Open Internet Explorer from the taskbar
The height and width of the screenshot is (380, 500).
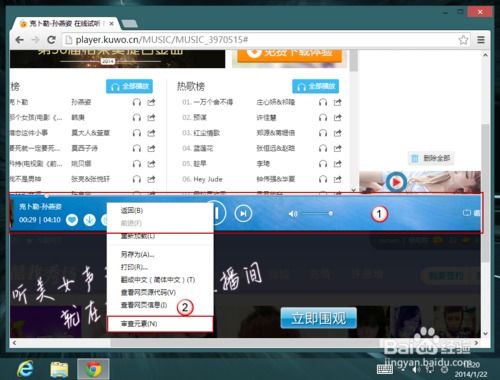click(25, 369)
